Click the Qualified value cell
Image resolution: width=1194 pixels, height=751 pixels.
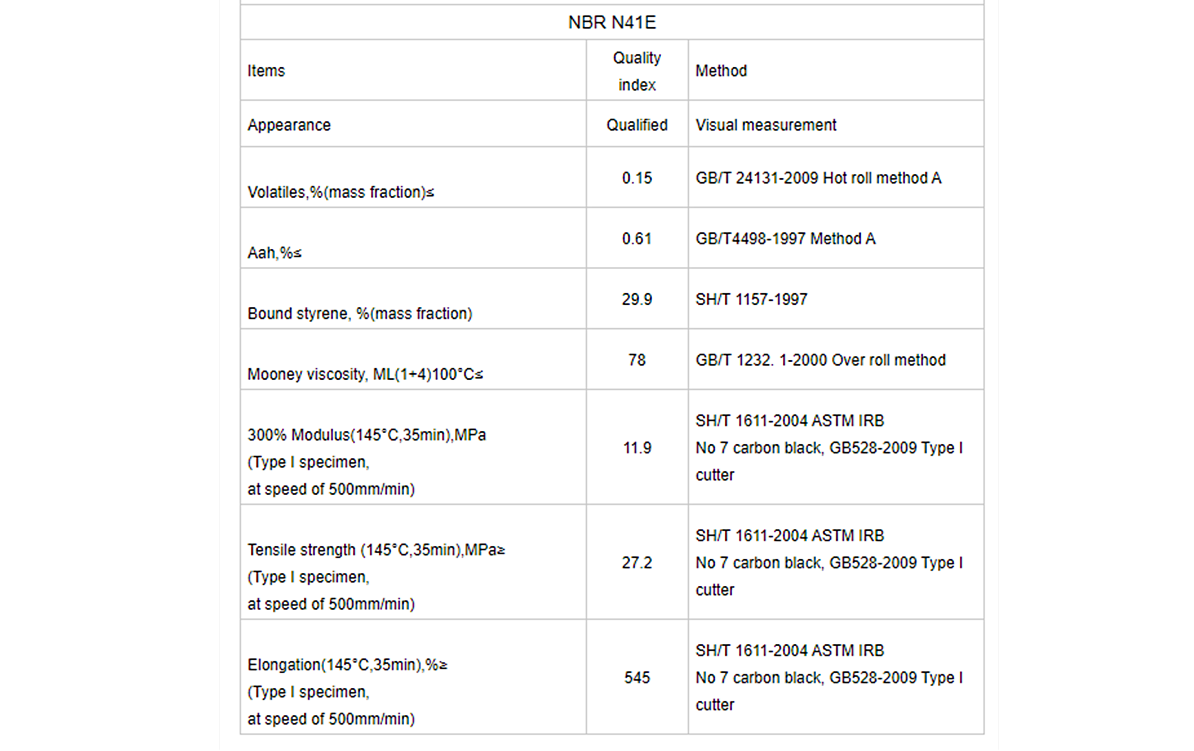click(x=637, y=125)
